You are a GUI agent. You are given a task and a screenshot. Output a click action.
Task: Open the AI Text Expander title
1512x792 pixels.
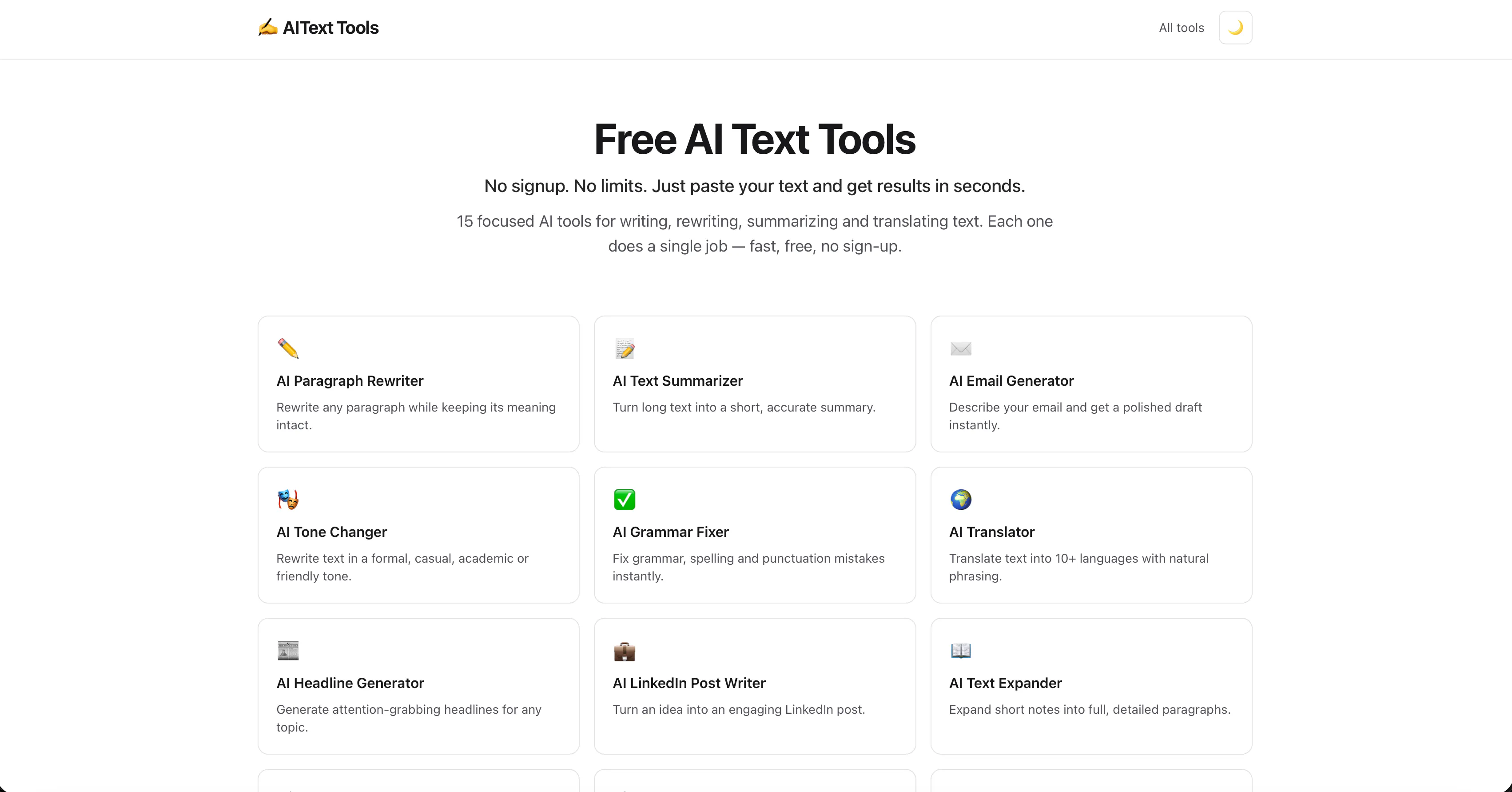coord(1006,684)
